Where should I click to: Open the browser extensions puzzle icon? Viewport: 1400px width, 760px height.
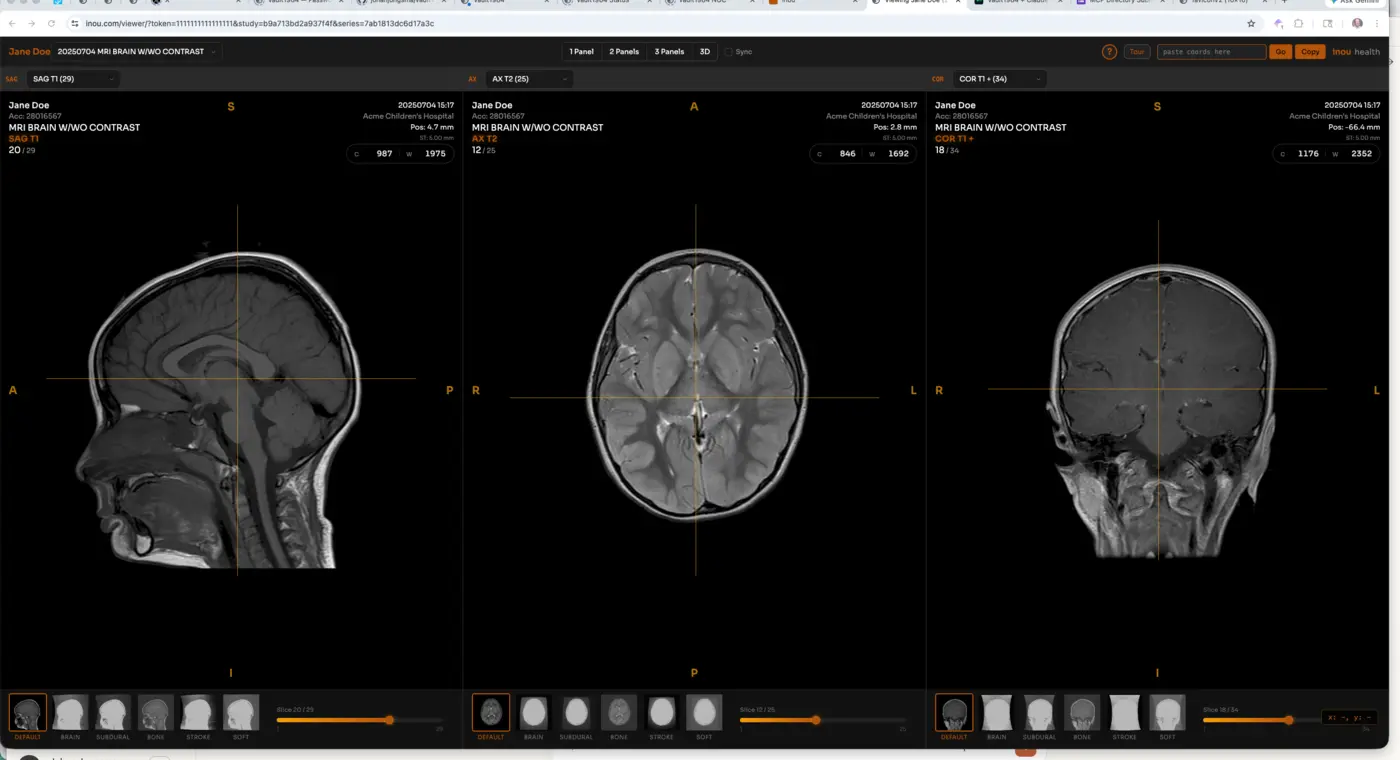tap(1298, 23)
